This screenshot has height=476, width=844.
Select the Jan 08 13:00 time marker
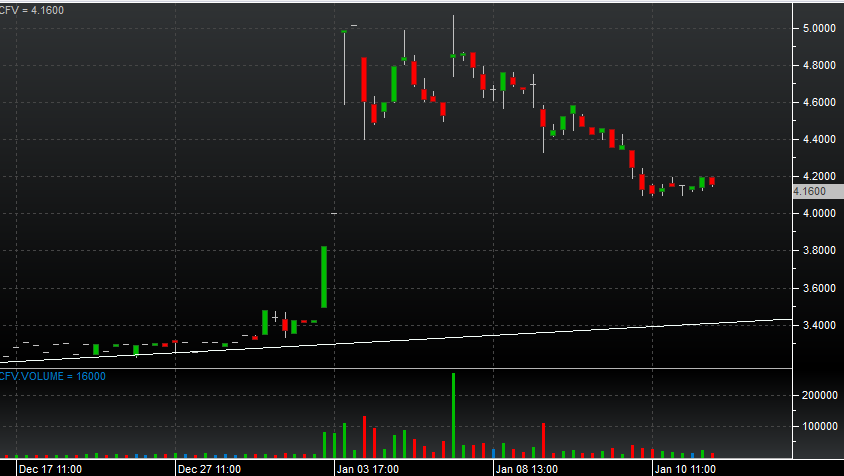pos(527,468)
